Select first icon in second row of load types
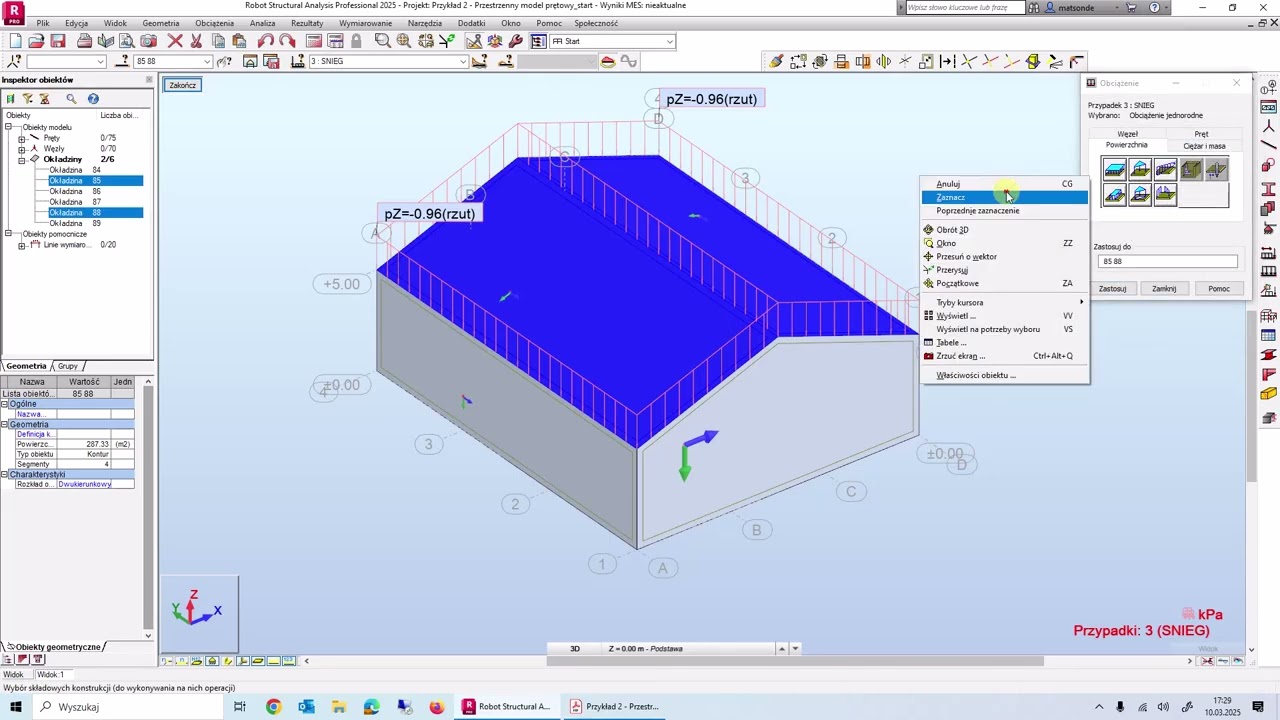The width and height of the screenshot is (1280, 720). coord(1115,195)
